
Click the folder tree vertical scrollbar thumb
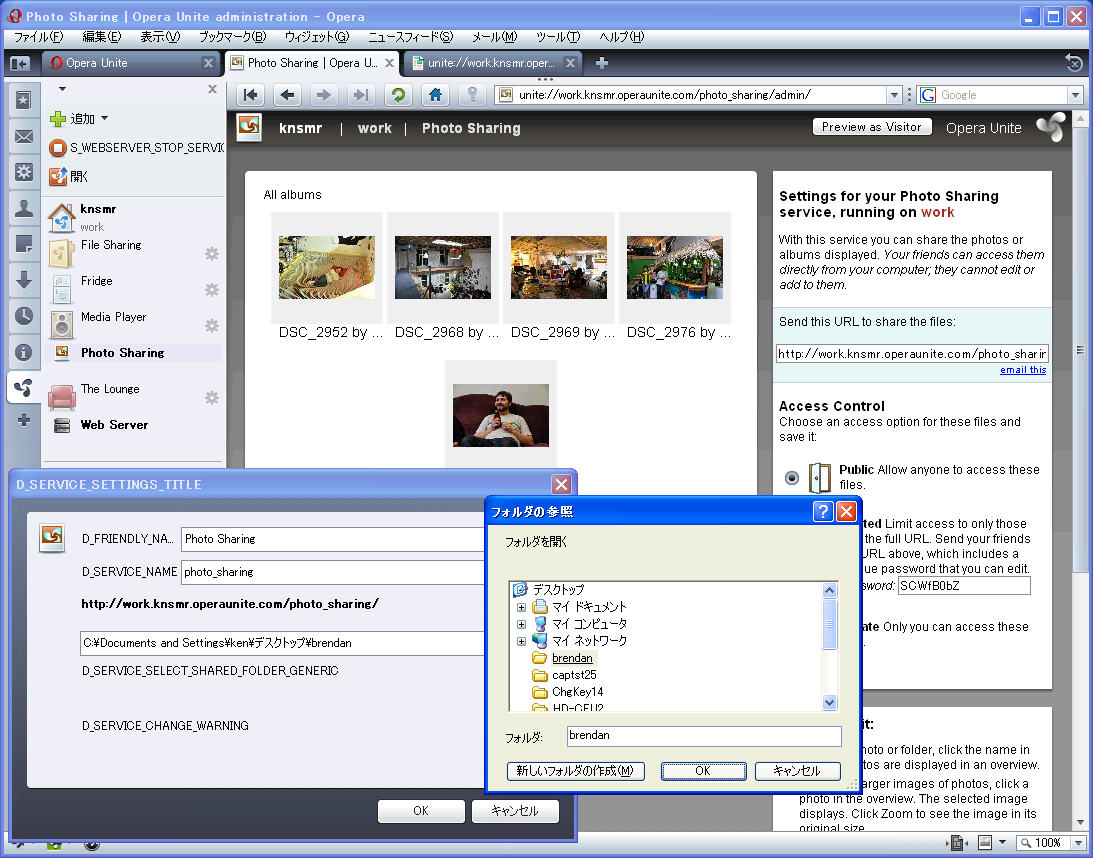[829, 624]
